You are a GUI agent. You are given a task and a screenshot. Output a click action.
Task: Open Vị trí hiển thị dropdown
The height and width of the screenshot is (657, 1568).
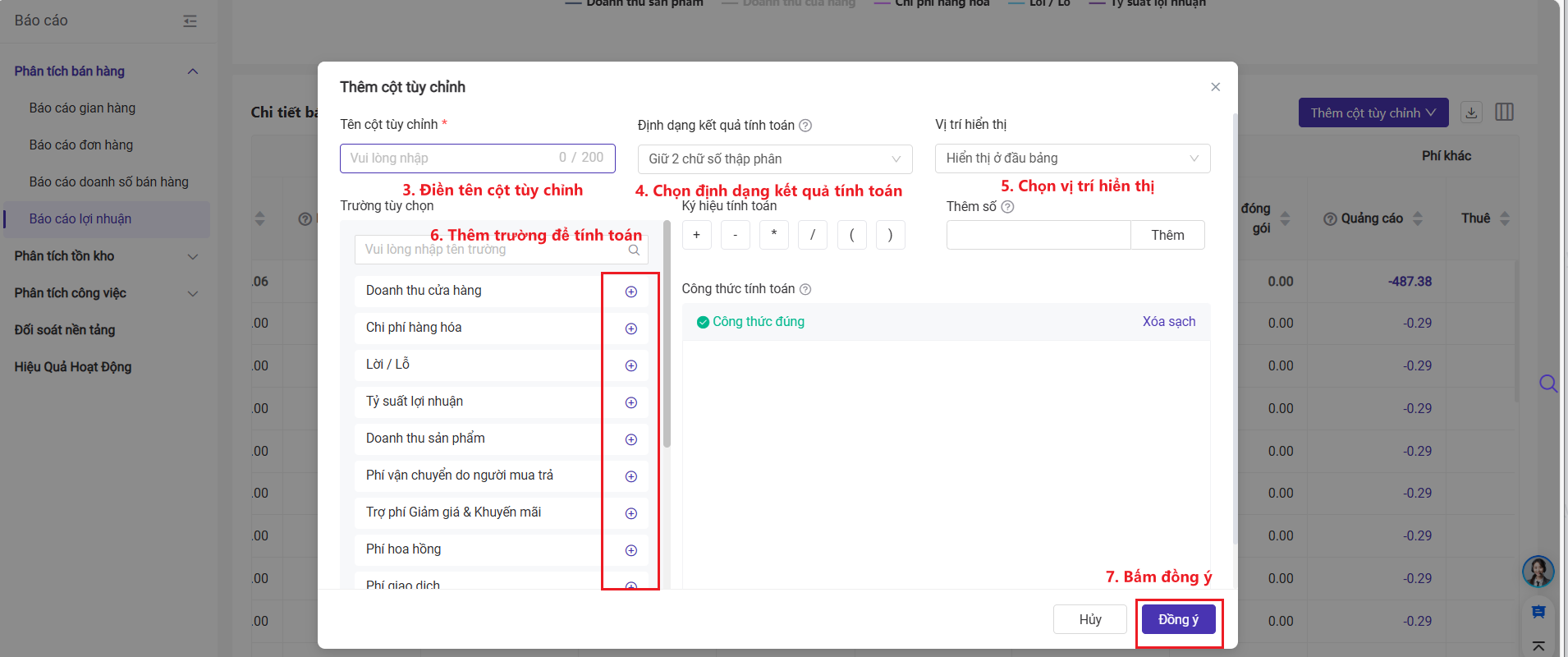tap(1071, 159)
